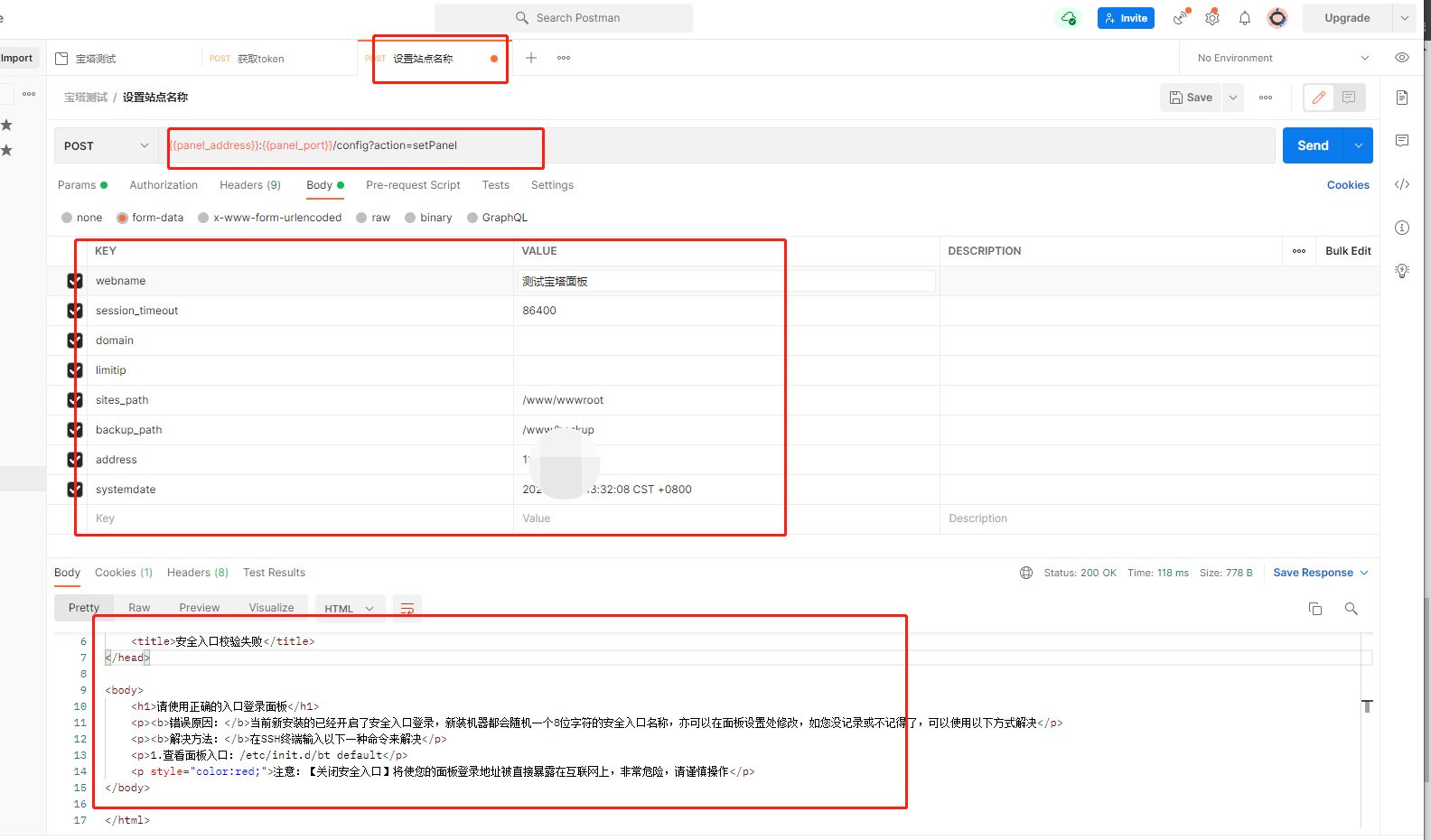
Task: Select the none body type
Action: 67,218
